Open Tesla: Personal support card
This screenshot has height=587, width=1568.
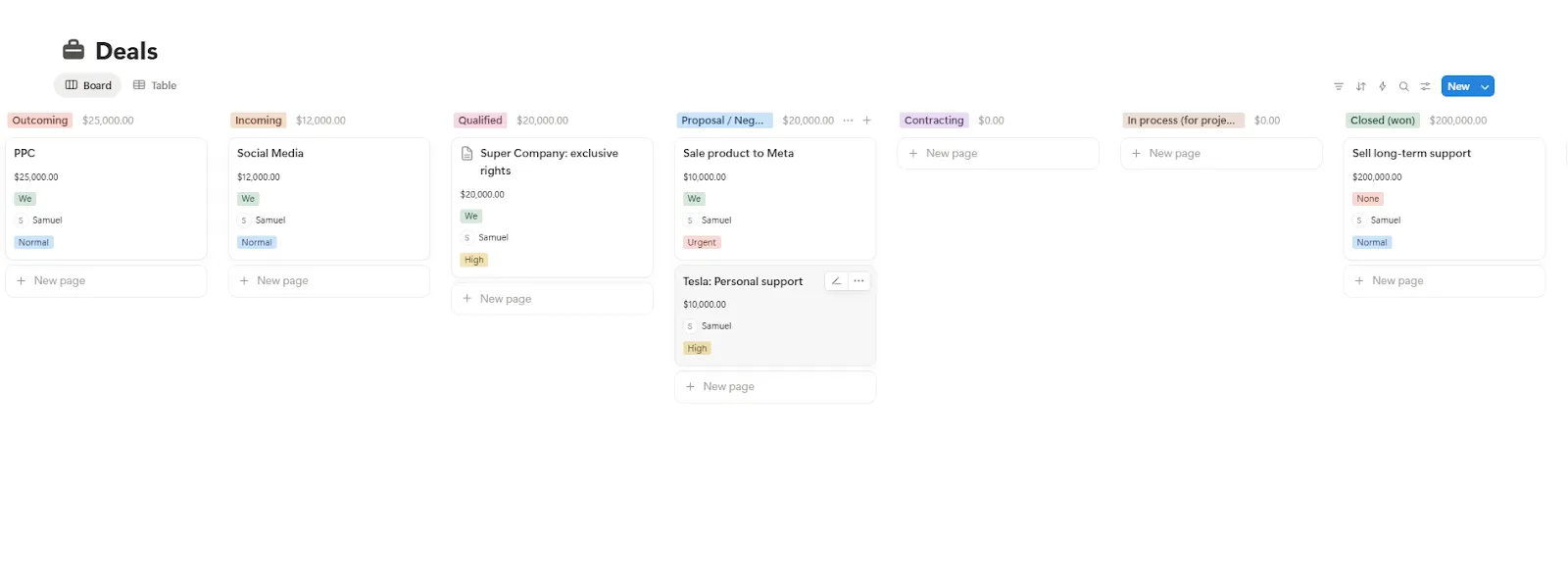tap(775, 316)
